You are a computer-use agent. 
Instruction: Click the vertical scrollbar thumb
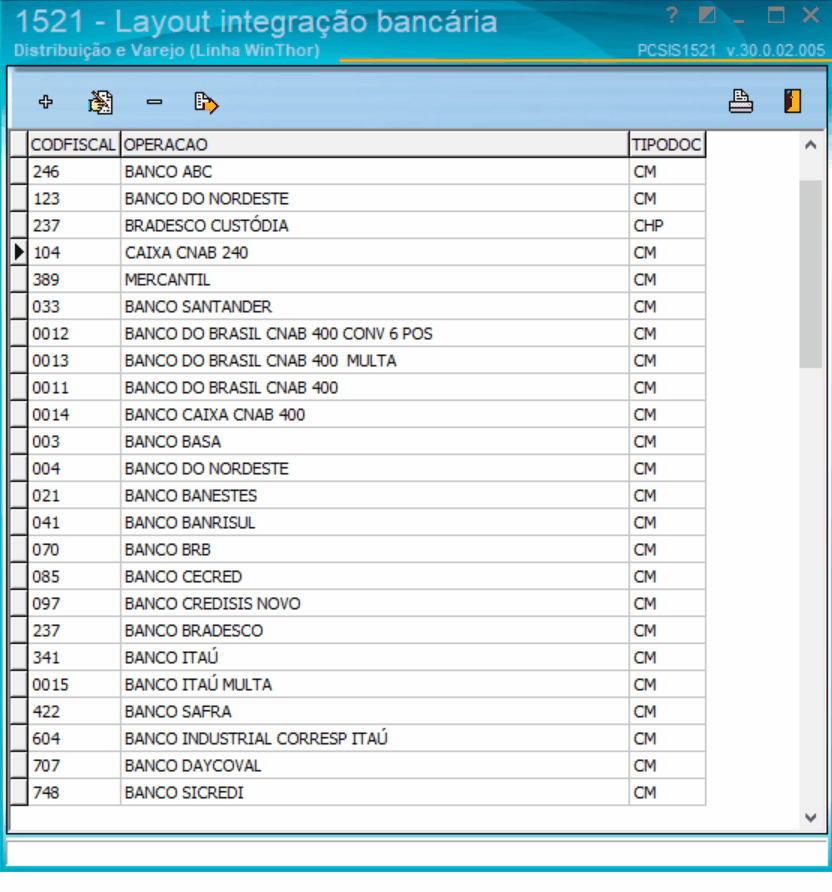click(811, 274)
